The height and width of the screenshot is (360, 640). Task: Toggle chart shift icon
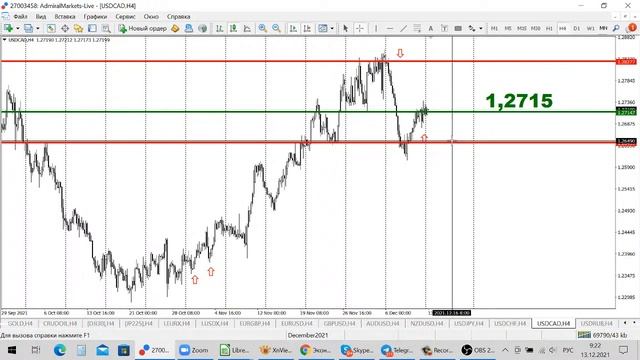point(307,28)
